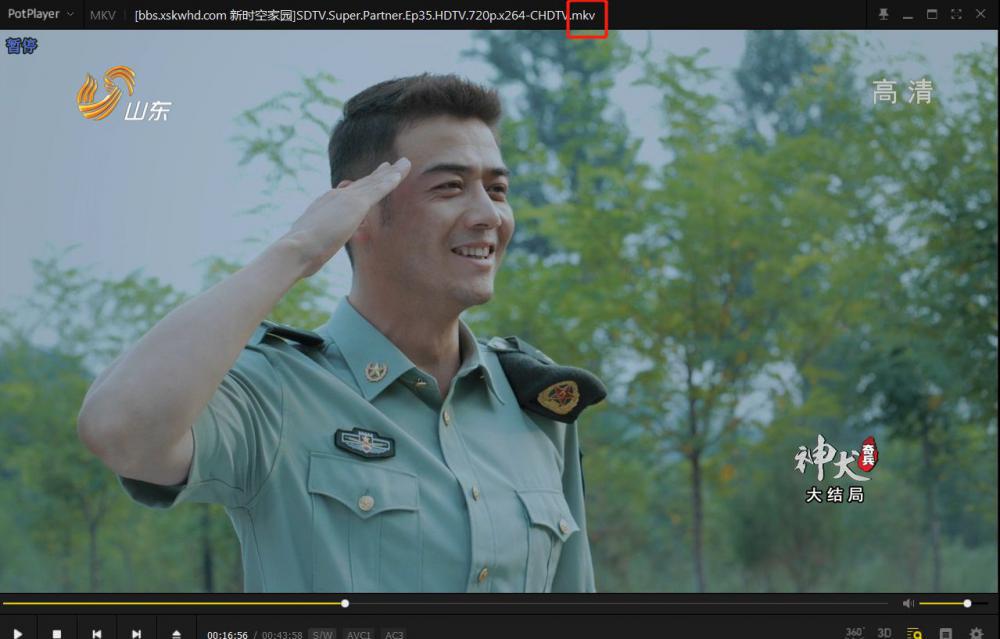Close the PotPlayer window
Screen dimensions: 1000x639
point(980,14)
